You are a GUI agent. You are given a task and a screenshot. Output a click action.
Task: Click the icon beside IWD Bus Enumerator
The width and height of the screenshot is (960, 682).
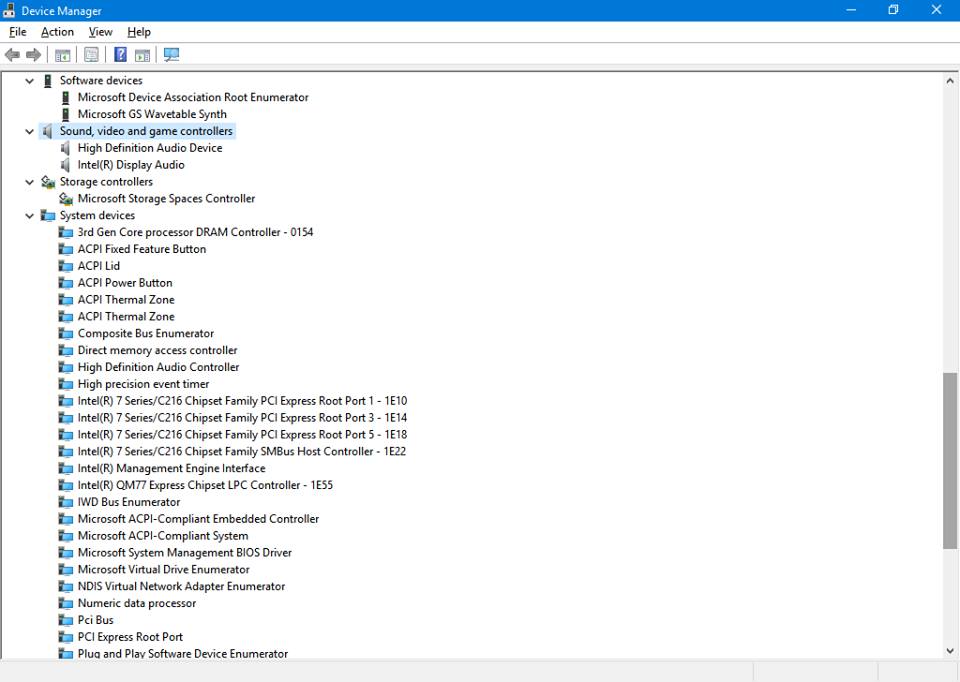pos(66,502)
